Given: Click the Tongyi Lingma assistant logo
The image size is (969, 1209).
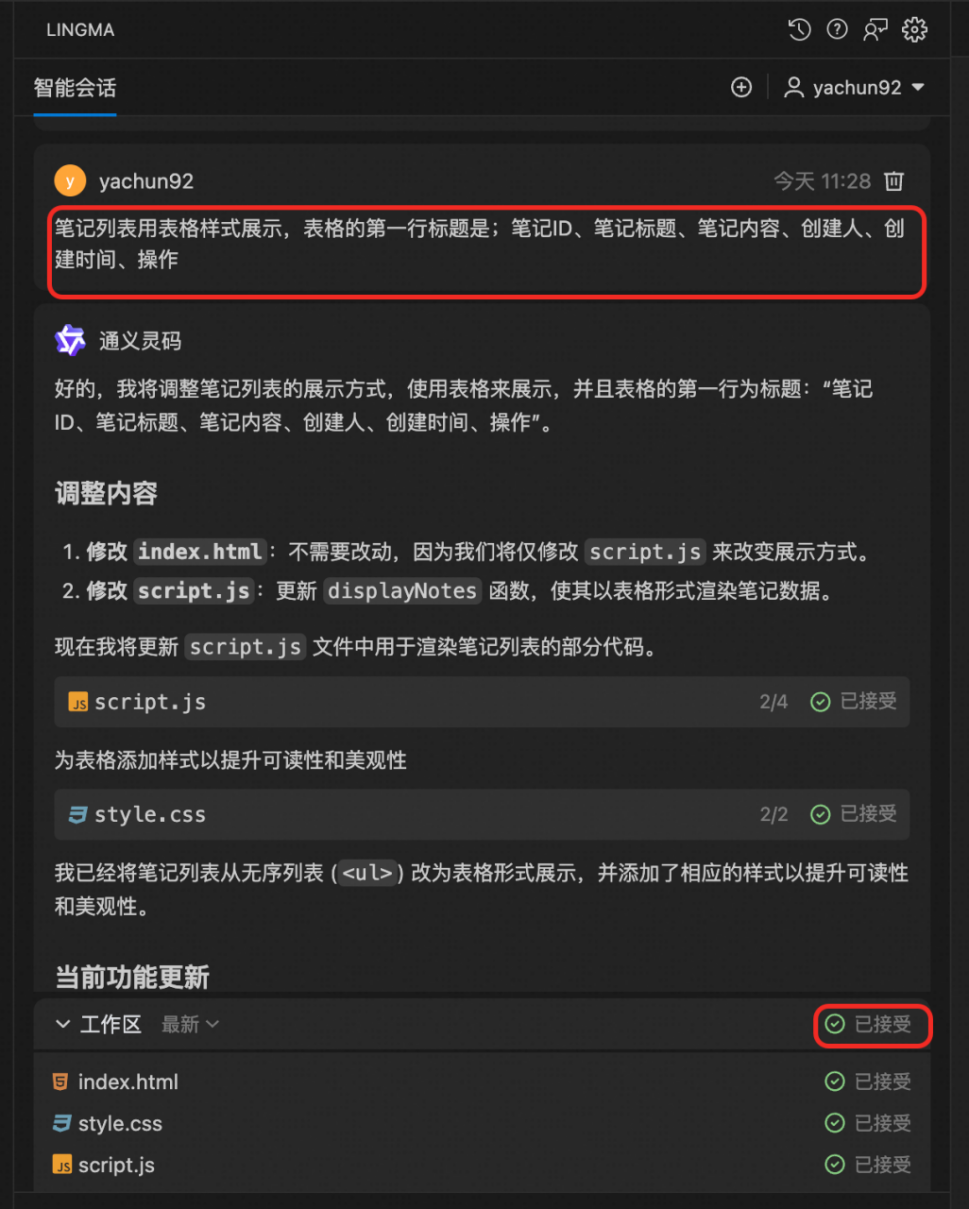Looking at the screenshot, I should click(70, 341).
